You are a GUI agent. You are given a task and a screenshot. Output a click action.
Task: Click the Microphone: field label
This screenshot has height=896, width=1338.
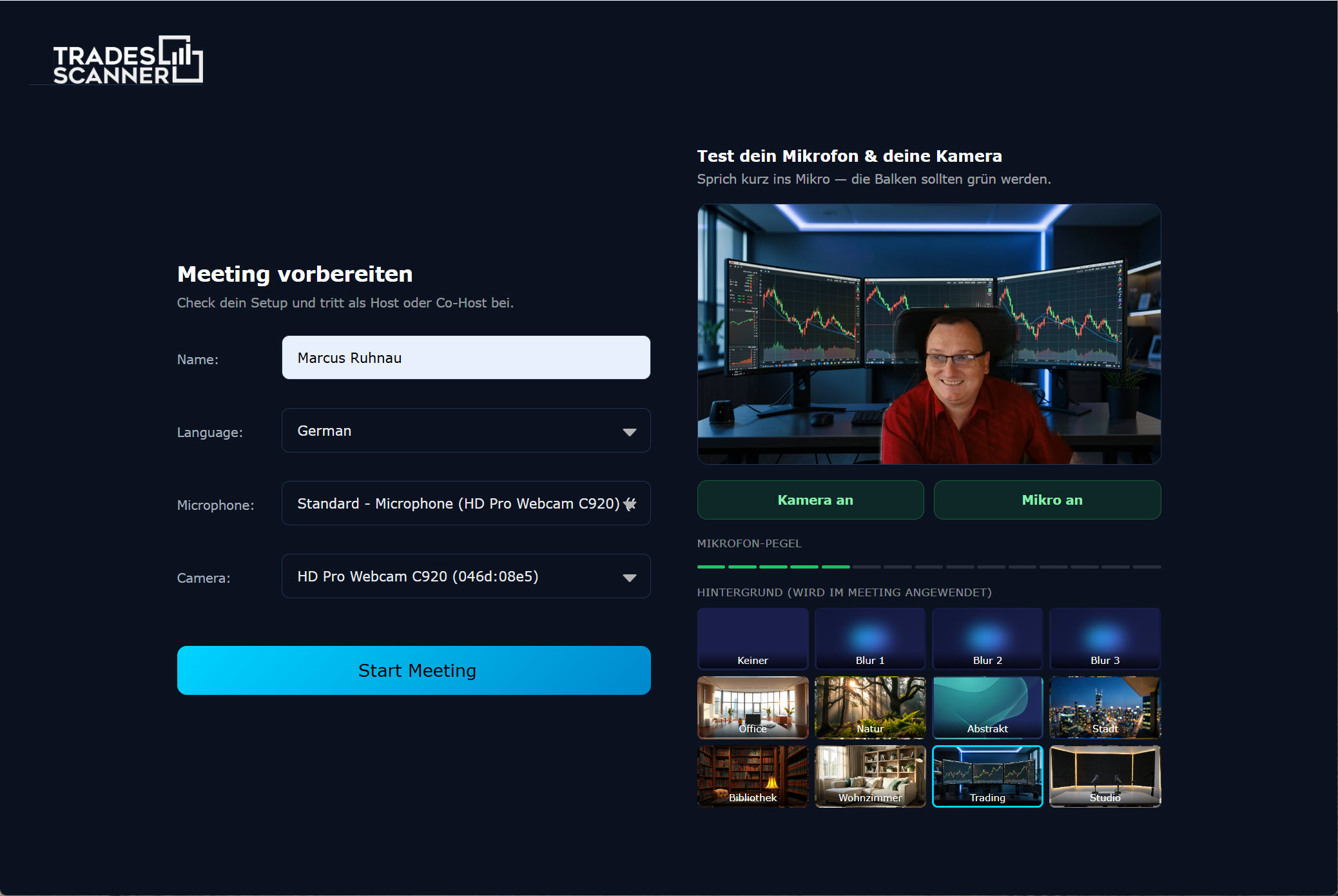coord(216,505)
